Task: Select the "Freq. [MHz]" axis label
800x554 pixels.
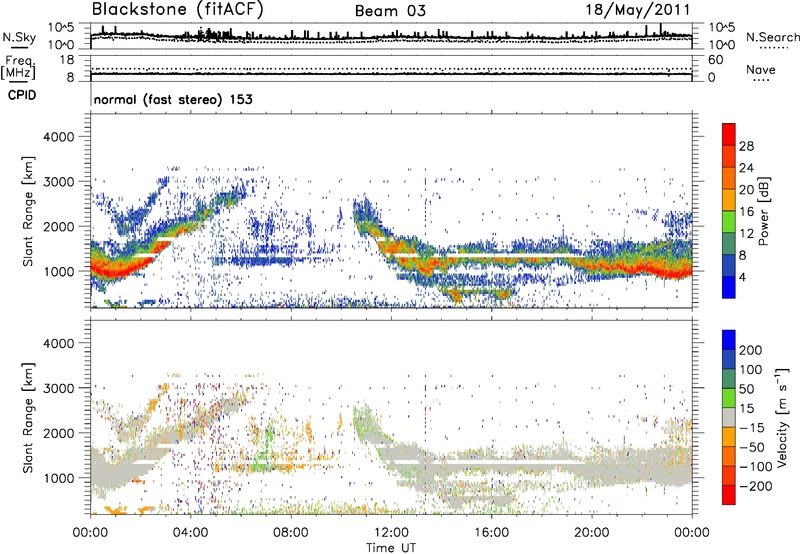Action: pos(18,67)
